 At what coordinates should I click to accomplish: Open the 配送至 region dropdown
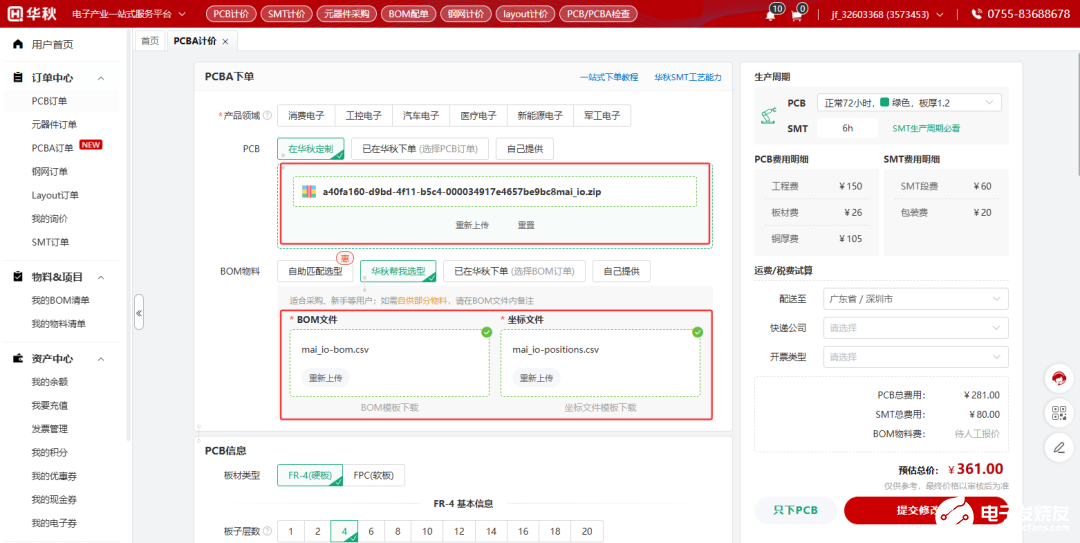916,299
